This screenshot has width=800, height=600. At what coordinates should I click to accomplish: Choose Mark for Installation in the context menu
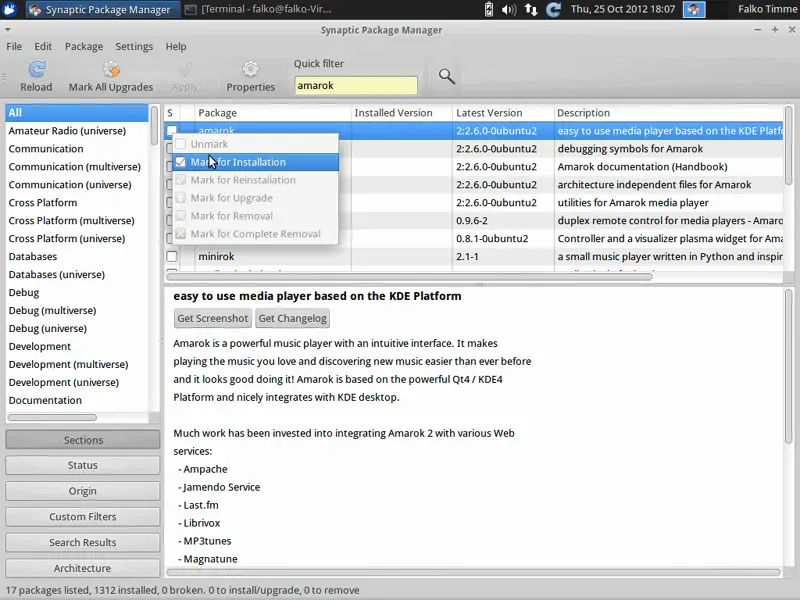click(256, 162)
